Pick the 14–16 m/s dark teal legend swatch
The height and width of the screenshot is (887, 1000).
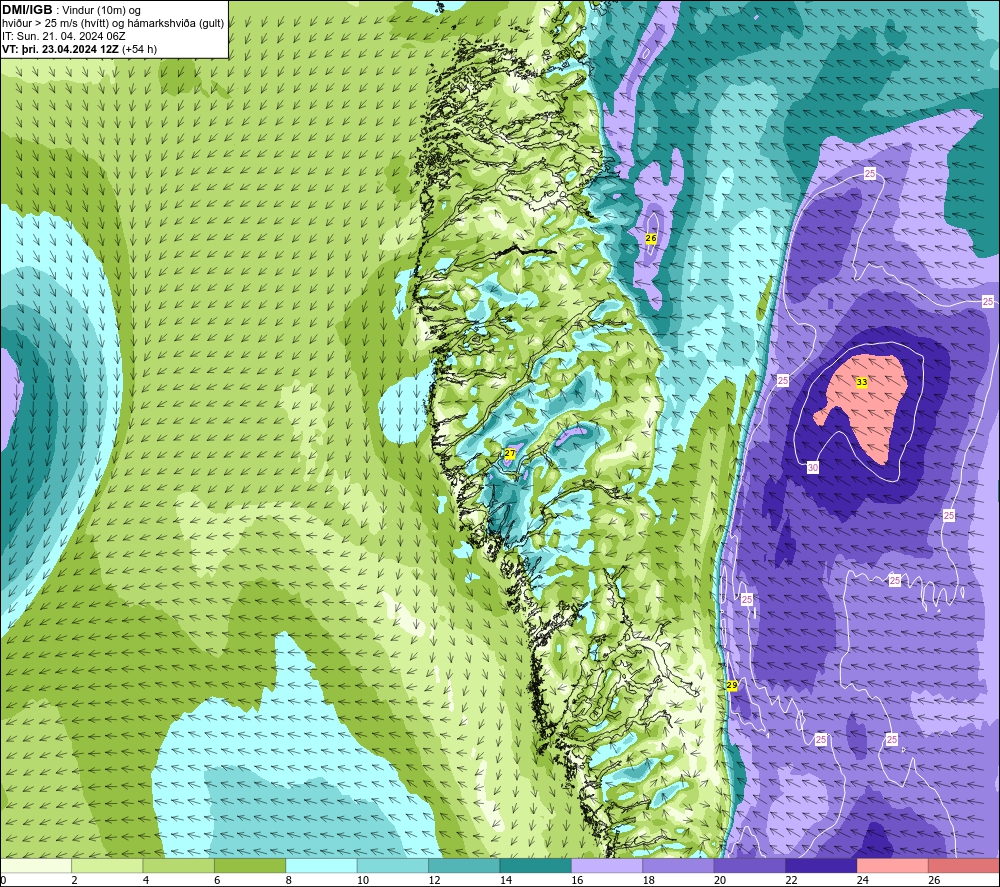(x=536, y=865)
